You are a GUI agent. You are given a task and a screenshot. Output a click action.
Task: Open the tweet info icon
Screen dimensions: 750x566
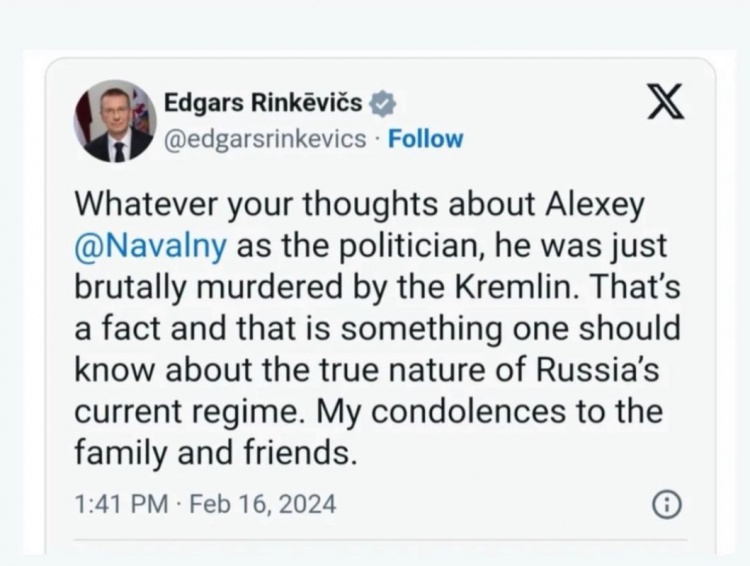click(667, 504)
